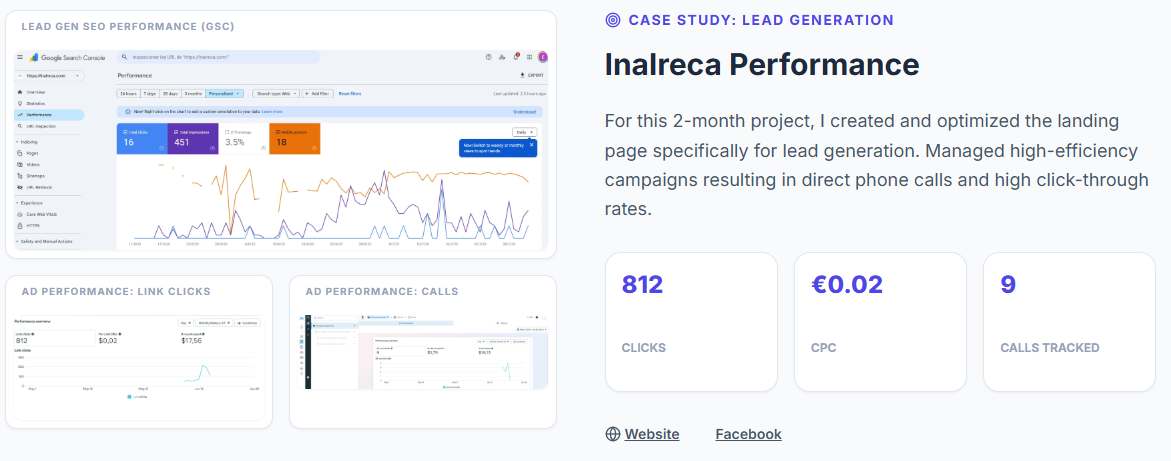Screen dimensions: 1171x461
Task: Select Performance in the Search Console sidebar
Action: [x=49, y=114]
